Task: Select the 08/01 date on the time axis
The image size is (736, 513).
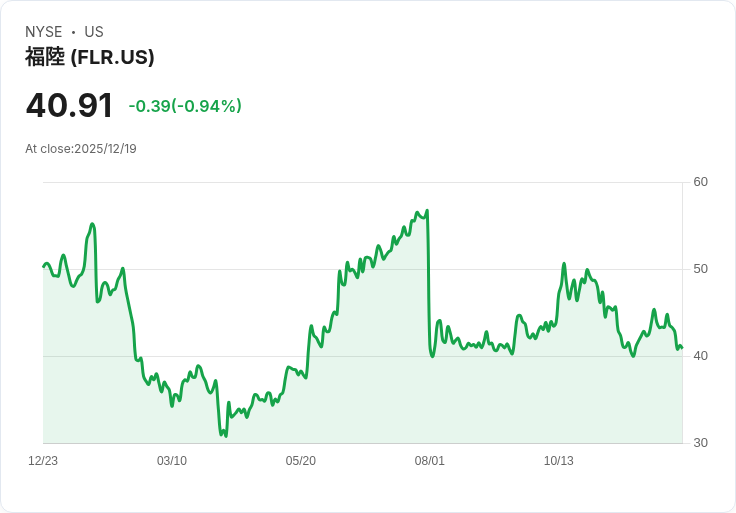Action: tap(430, 461)
